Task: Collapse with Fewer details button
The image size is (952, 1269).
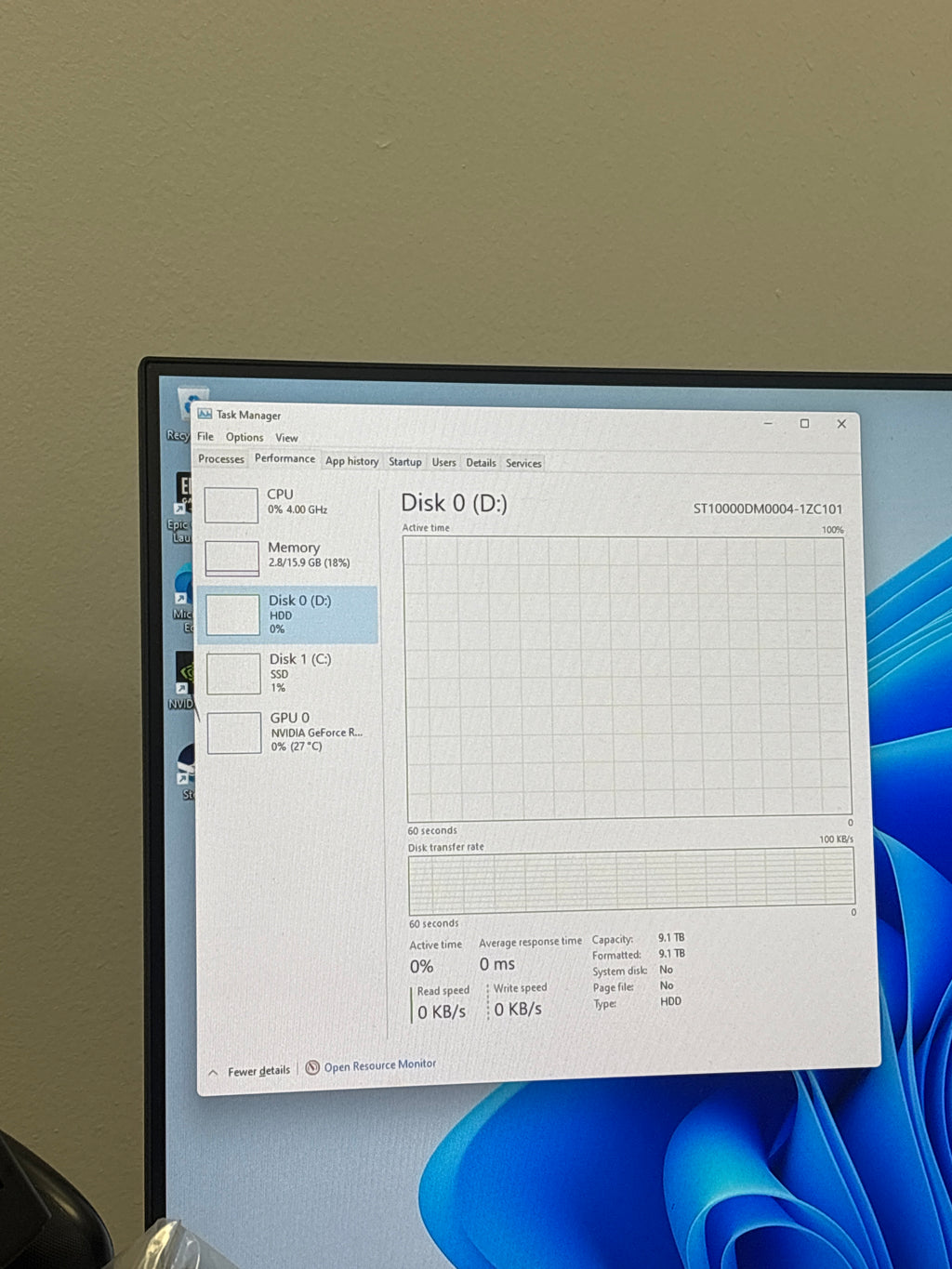Action: (249, 1071)
